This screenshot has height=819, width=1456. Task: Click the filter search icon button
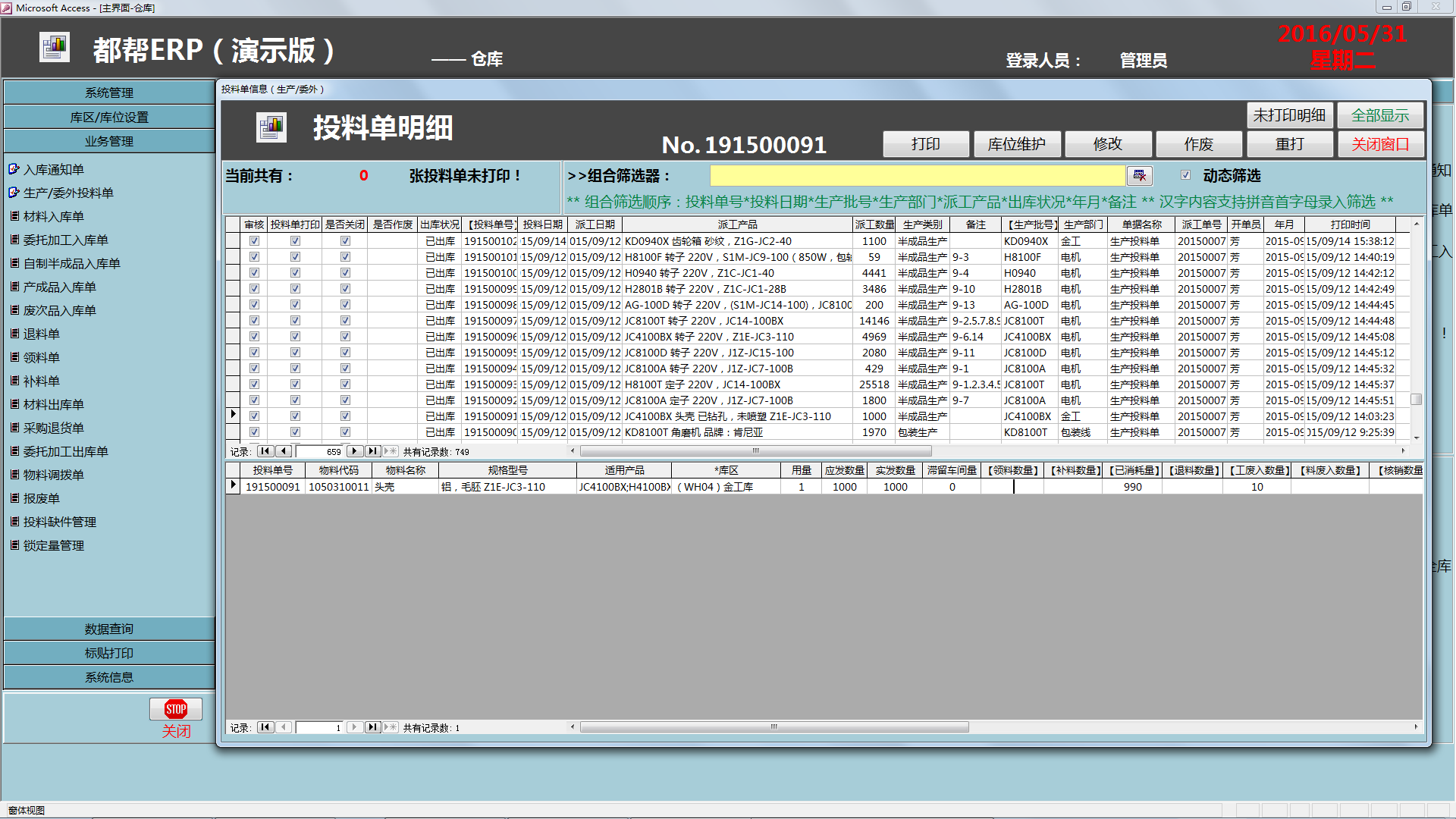tap(1139, 175)
